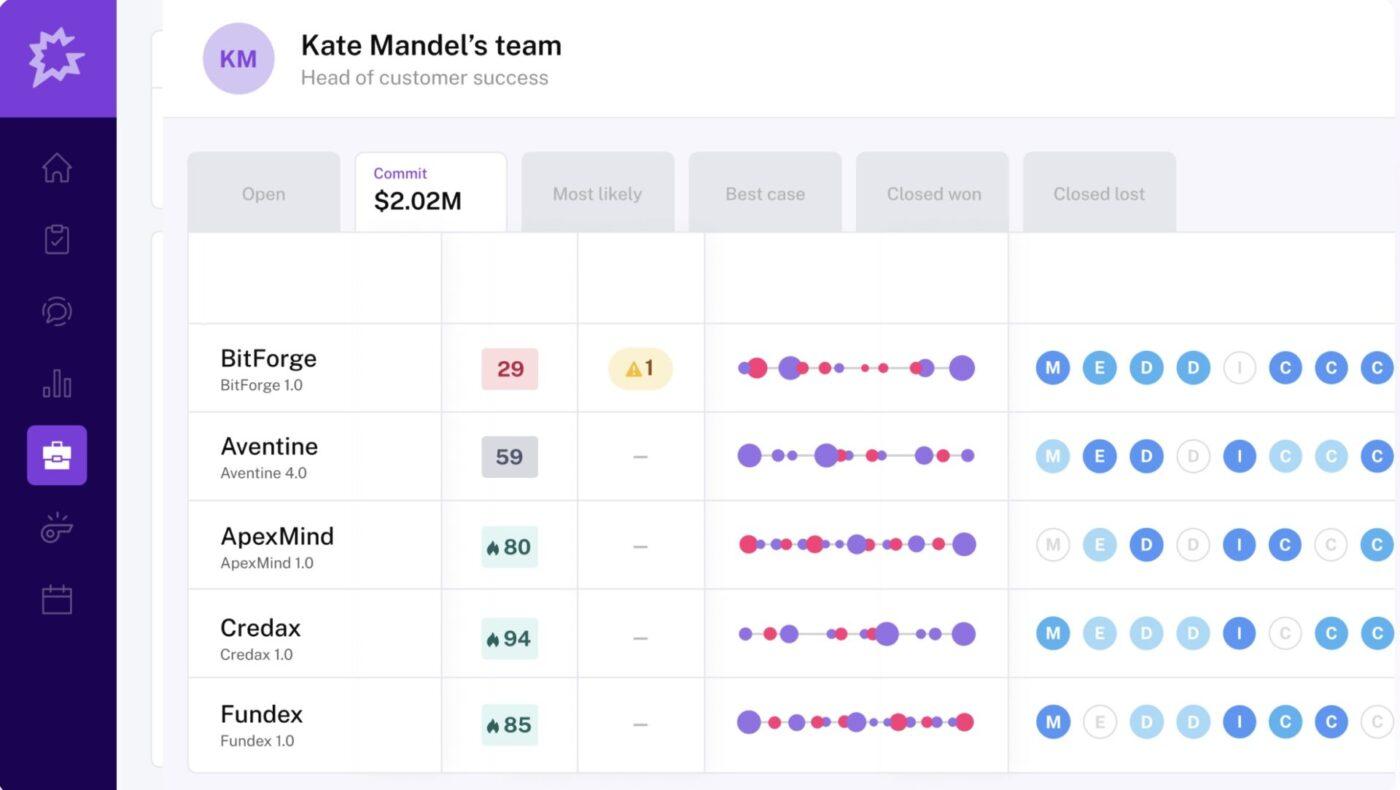Open the whistle coaching sidebar icon
The image size is (1400, 790).
point(57,528)
